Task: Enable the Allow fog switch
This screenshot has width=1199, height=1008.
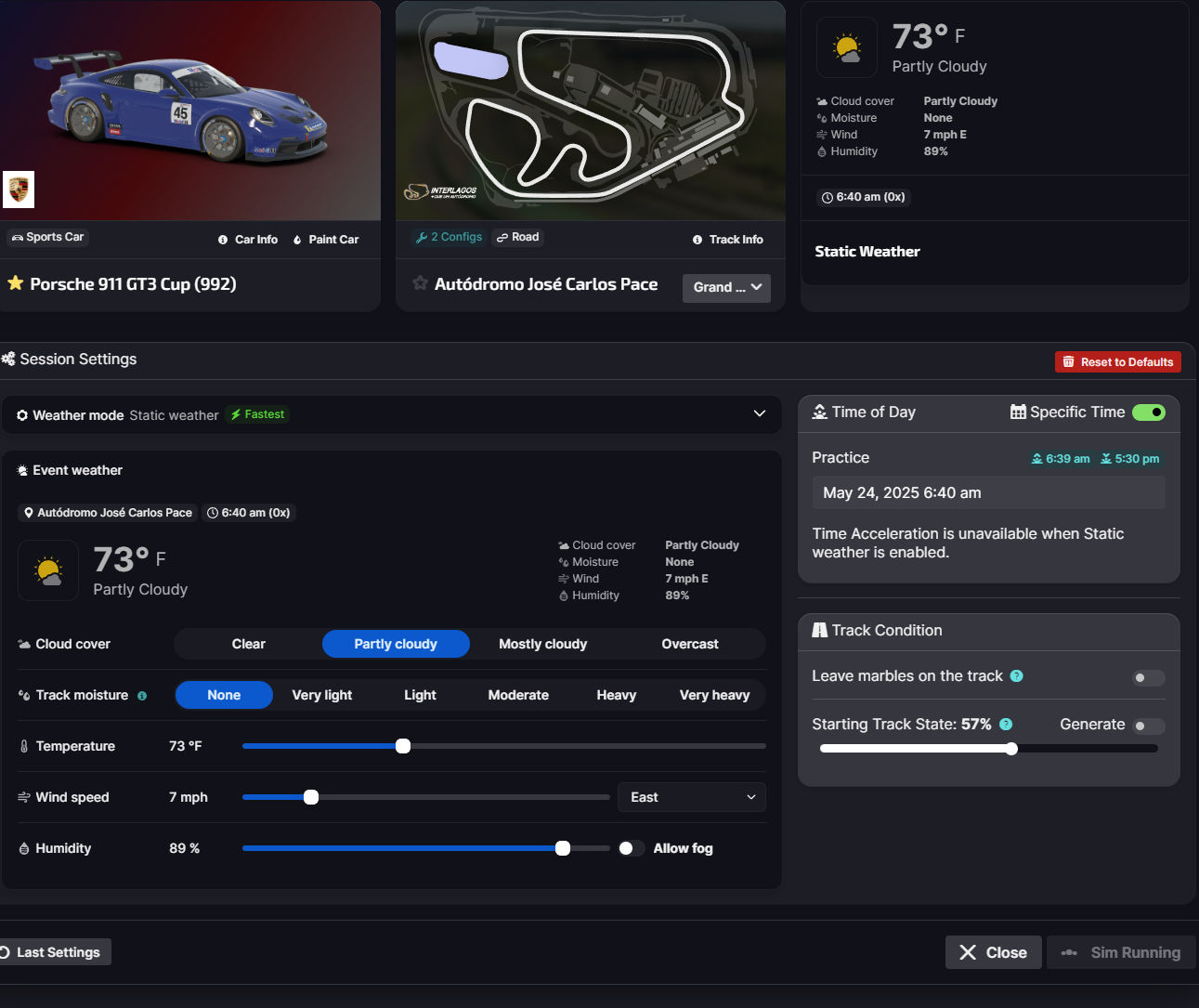Action: click(632, 848)
